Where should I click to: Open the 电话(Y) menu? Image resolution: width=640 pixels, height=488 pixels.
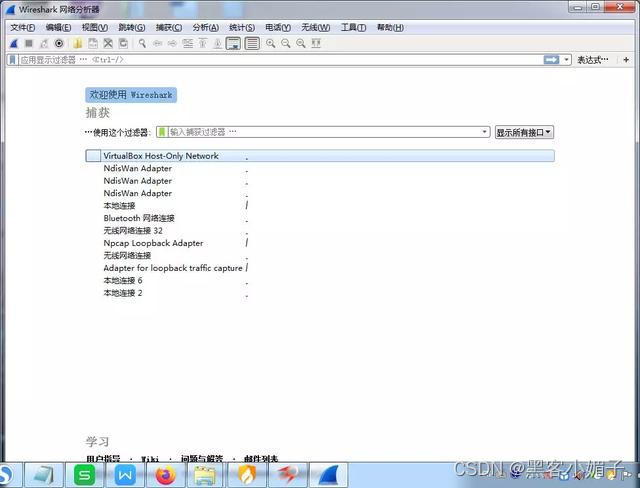tap(278, 27)
